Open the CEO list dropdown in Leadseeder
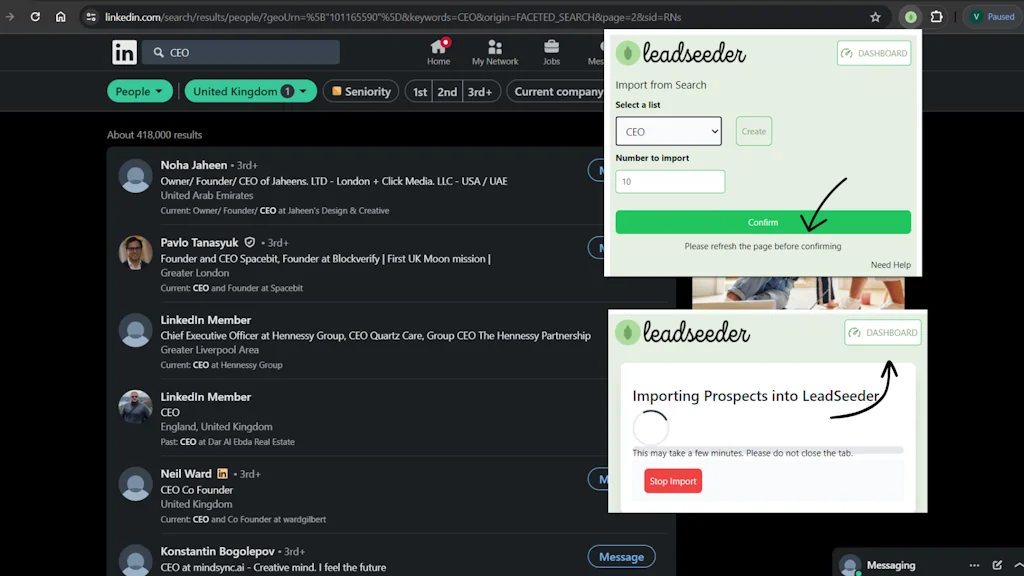The width and height of the screenshot is (1024, 576). pyautogui.click(x=668, y=130)
